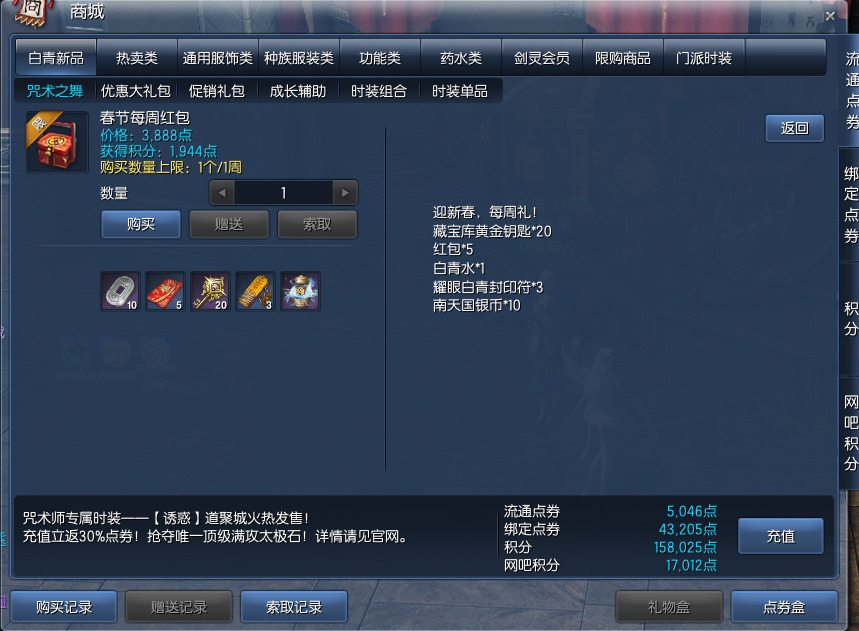The width and height of the screenshot is (859, 631).
Task: Open the 热卖类 category tab
Action: 137,58
